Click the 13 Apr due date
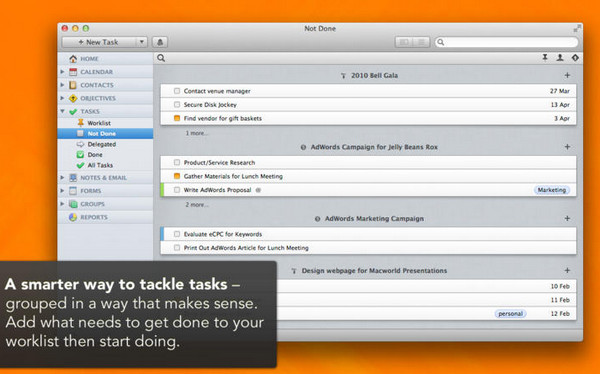The height and width of the screenshot is (374, 600). tap(560, 105)
